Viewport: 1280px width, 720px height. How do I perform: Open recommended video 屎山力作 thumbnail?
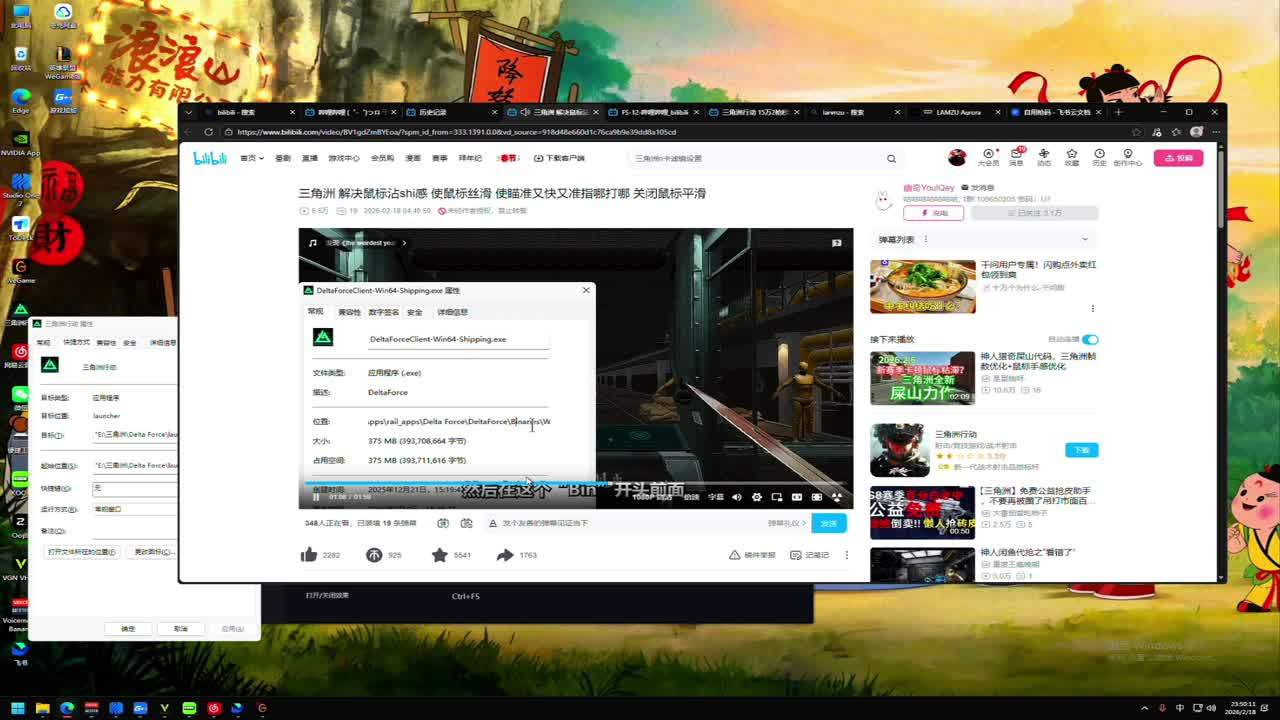tap(922, 378)
